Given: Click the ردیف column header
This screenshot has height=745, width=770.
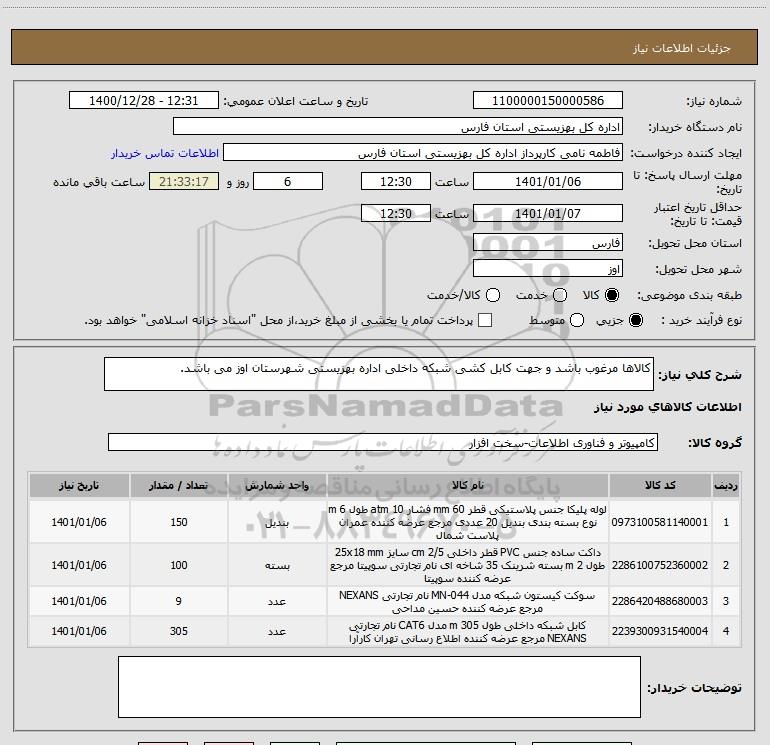Looking at the screenshot, I should coord(726,485).
